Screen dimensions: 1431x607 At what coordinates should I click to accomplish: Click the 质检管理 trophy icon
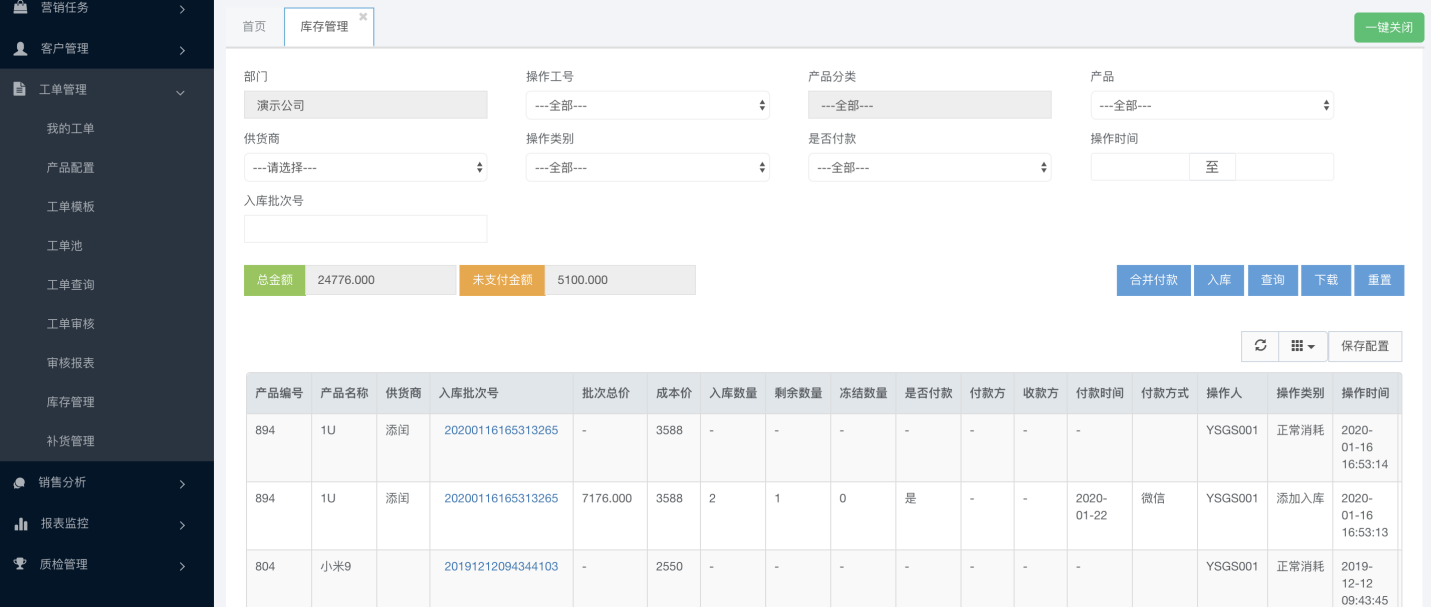pos(20,564)
